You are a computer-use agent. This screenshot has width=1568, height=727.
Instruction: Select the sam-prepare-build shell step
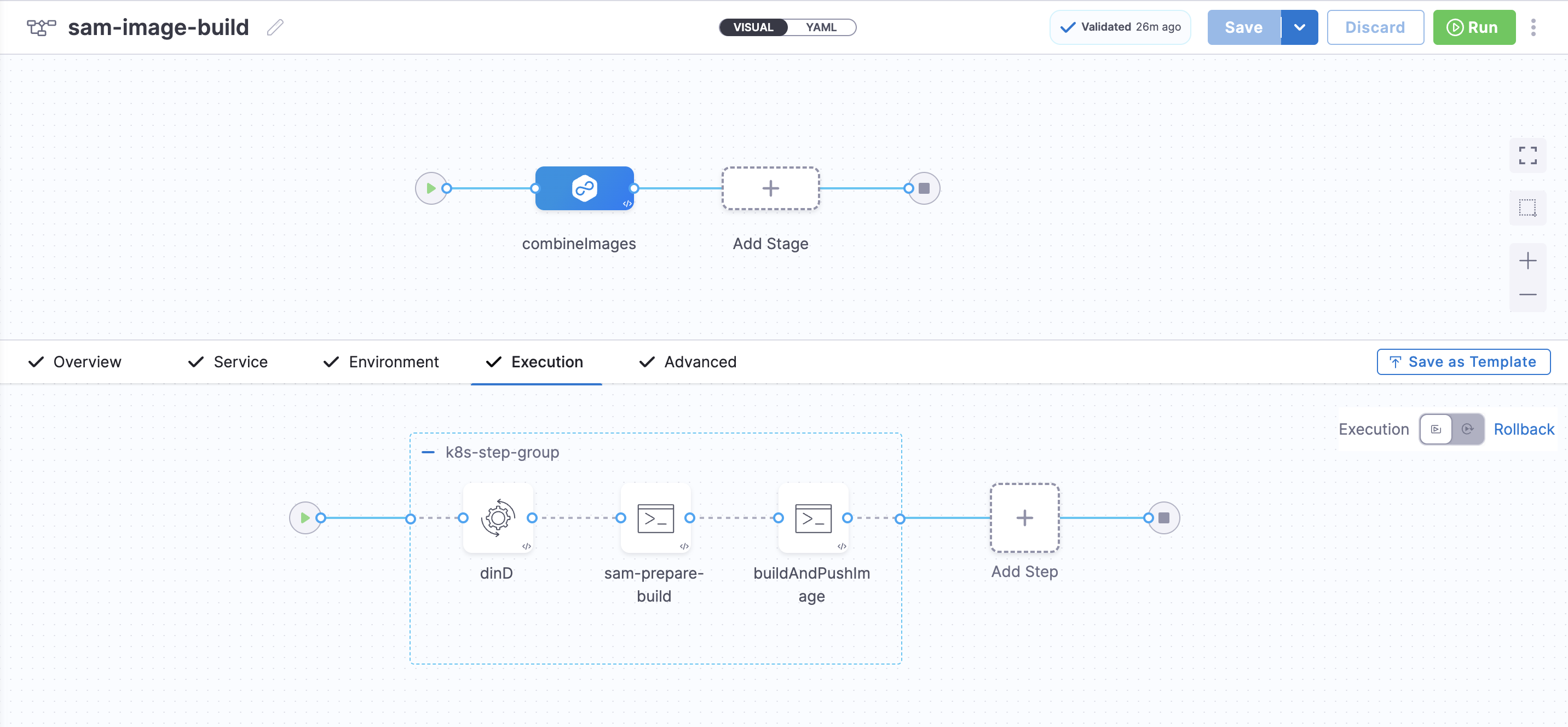click(655, 518)
